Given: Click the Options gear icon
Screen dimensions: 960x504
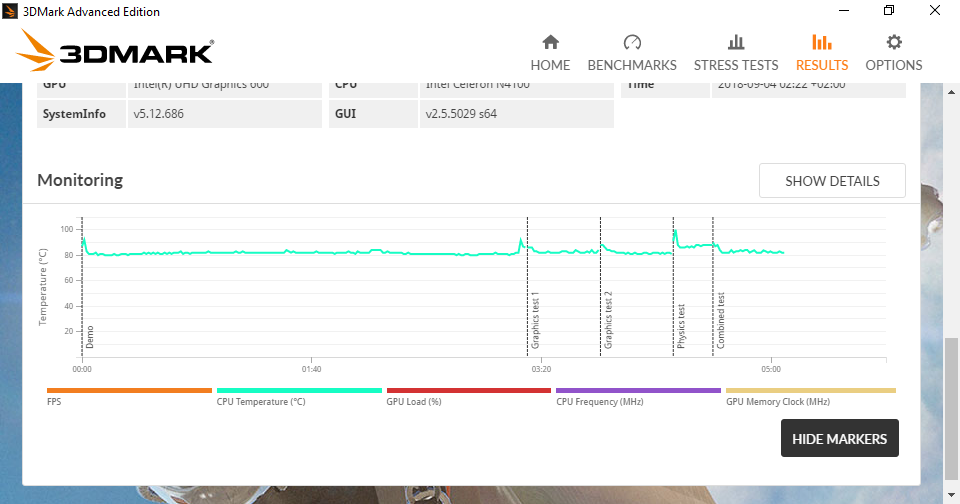Looking at the screenshot, I should point(894,42).
